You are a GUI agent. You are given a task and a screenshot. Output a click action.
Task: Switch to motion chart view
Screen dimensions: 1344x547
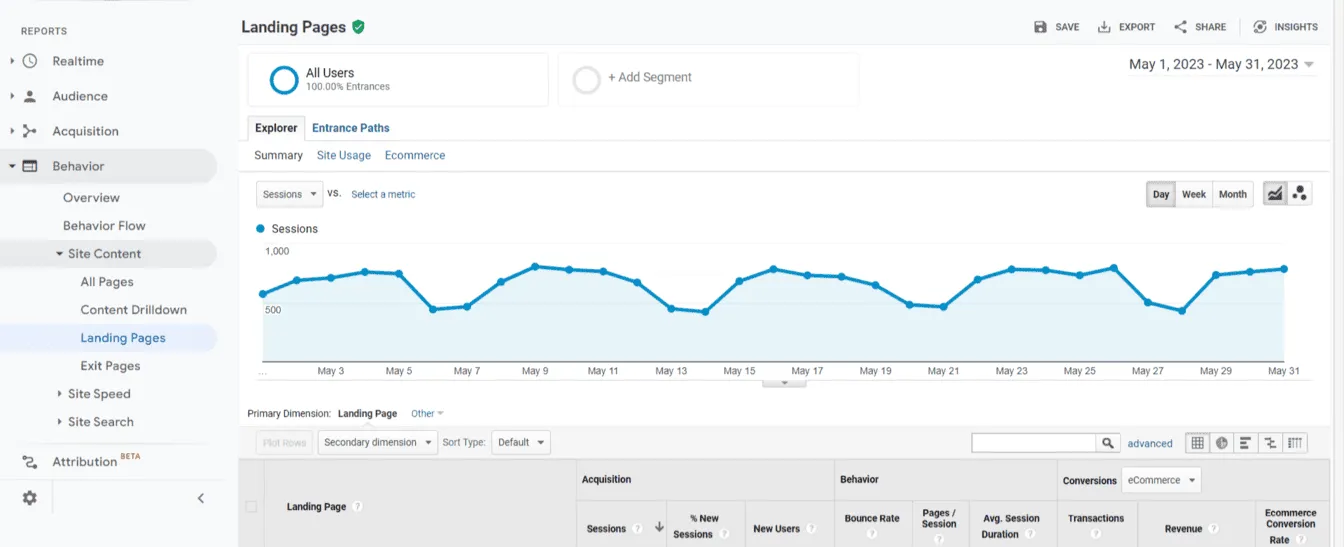pyautogui.click(x=1300, y=194)
